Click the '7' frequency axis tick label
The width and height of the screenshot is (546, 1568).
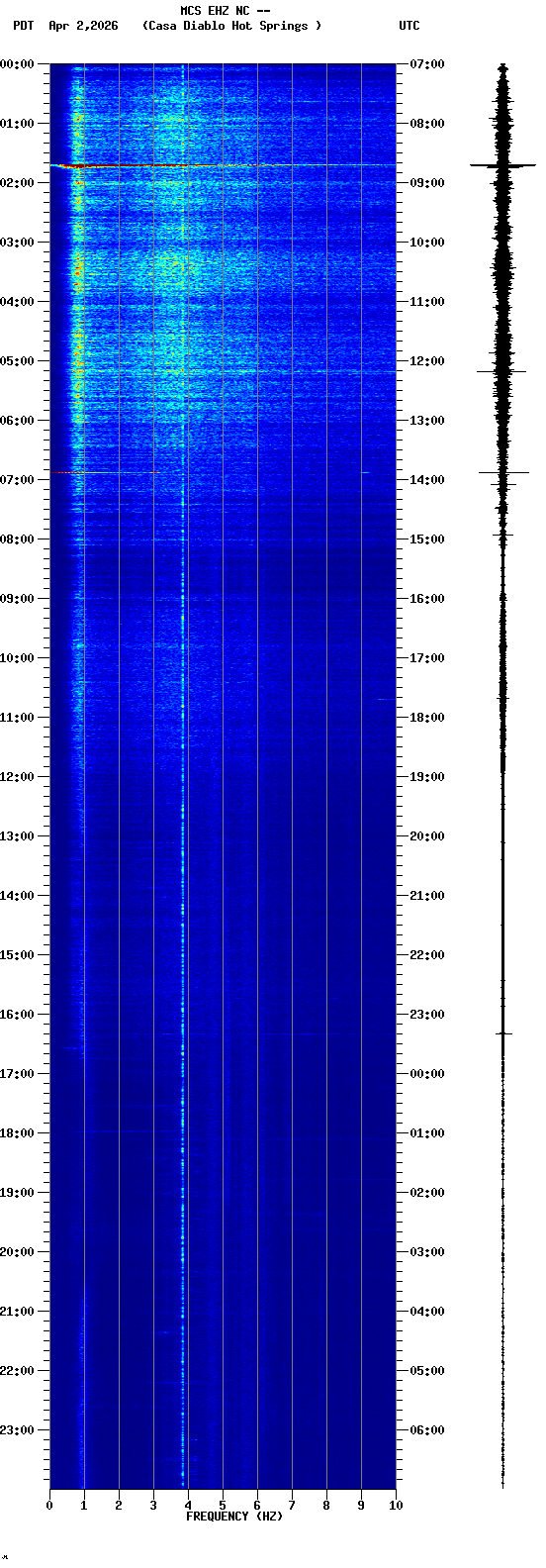click(x=292, y=1506)
